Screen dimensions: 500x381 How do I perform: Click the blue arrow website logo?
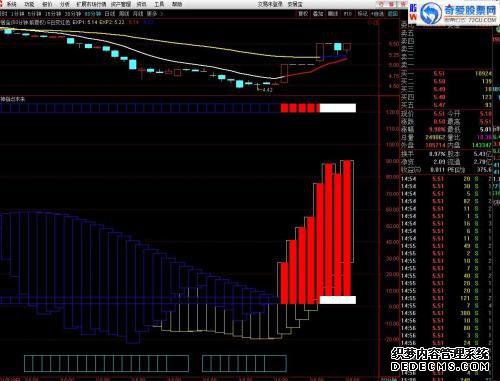coord(430,14)
